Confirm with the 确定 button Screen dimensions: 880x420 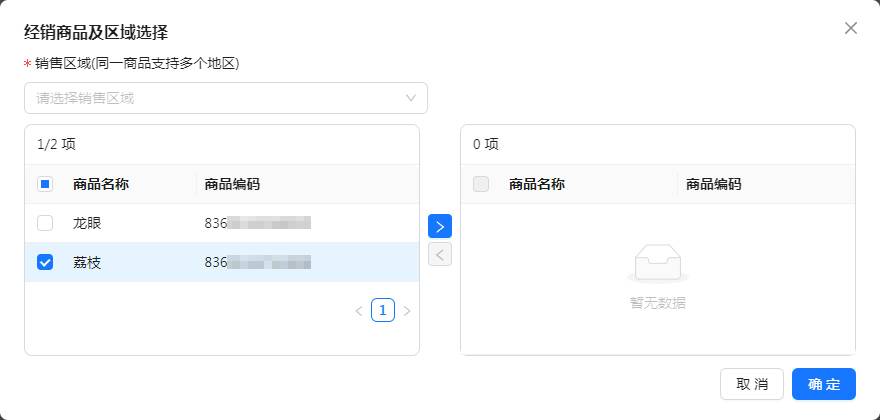coord(824,384)
